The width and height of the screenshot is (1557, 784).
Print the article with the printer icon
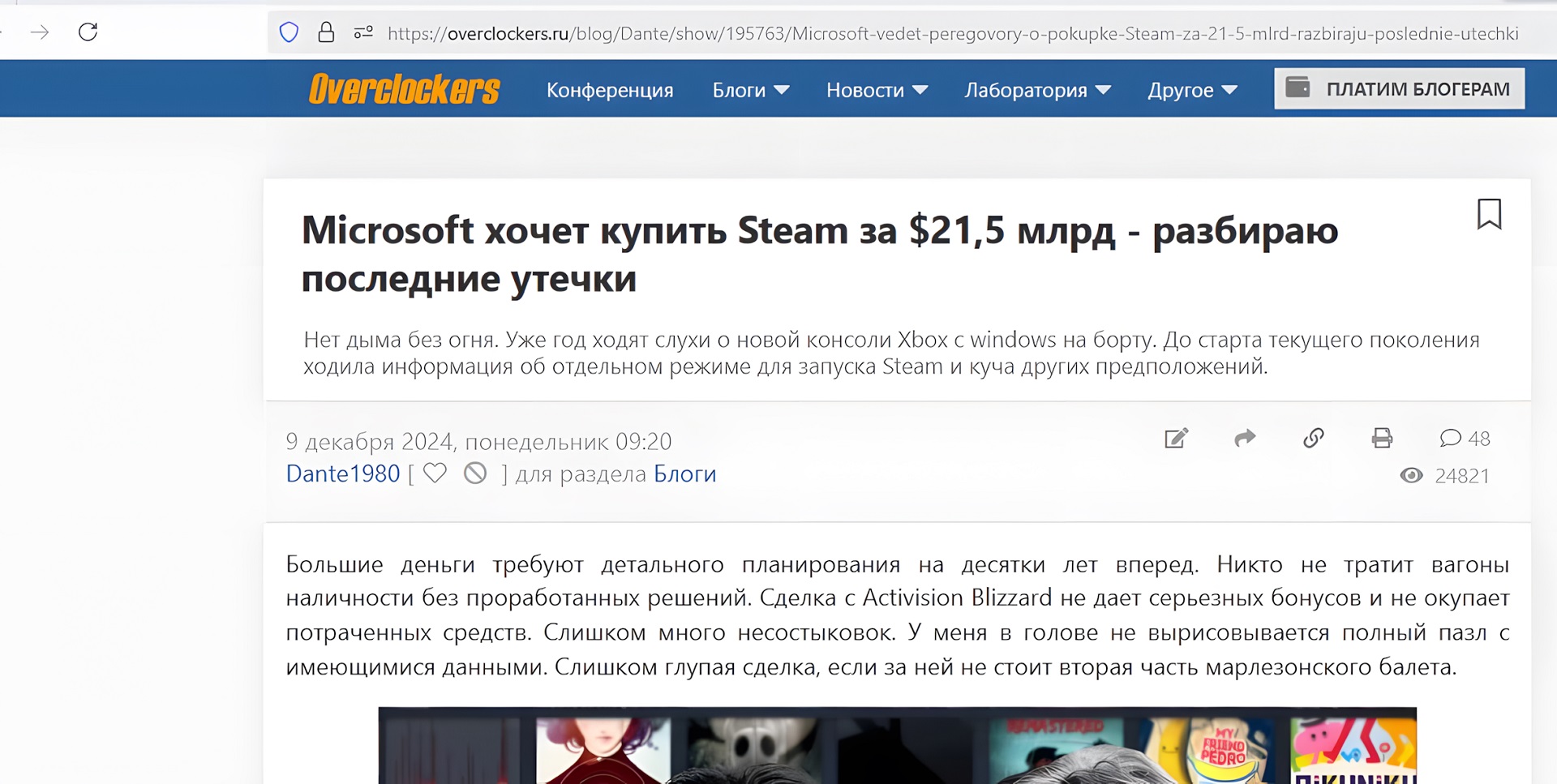[1382, 438]
